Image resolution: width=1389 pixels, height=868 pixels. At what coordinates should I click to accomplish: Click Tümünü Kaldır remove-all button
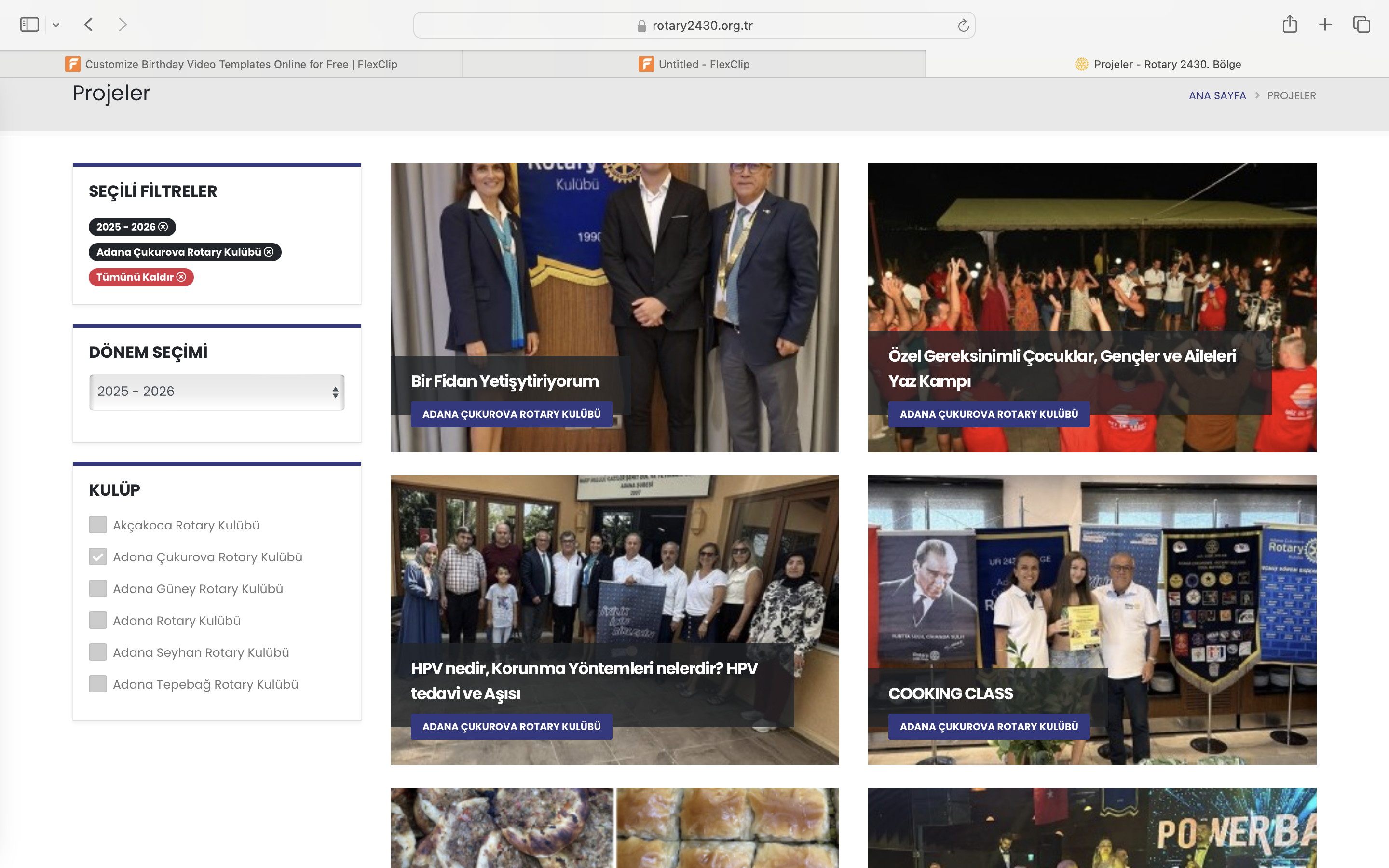coord(141,277)
